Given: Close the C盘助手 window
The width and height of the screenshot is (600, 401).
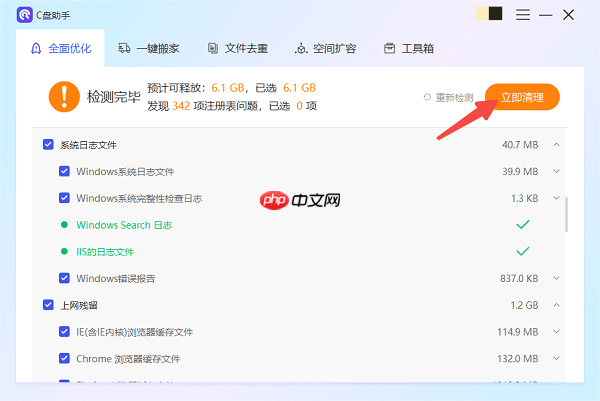Looking at the screenshot, I should 568,15.
